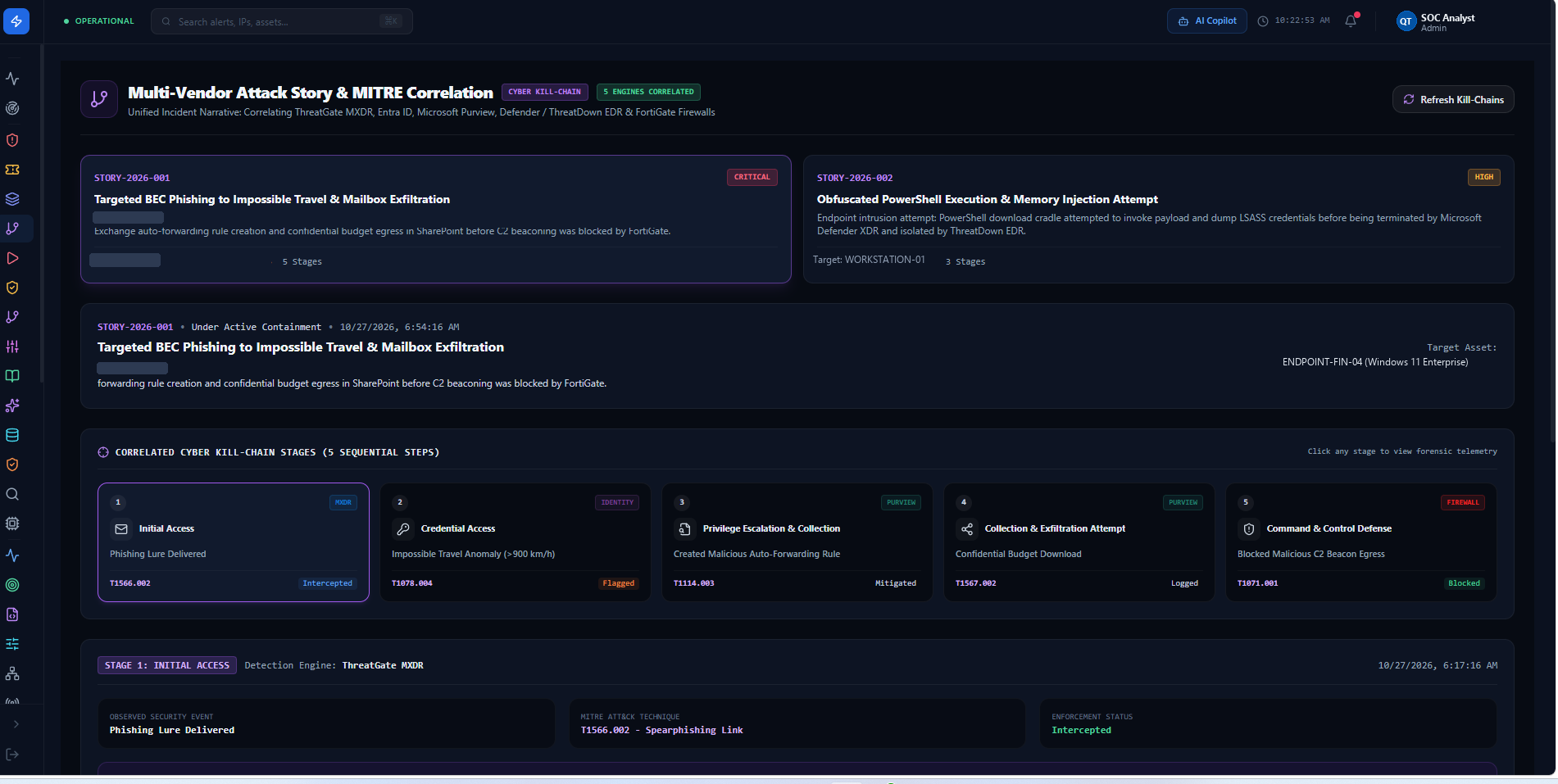
Task: Open the SOC Analyst user menu
Action: click(x=1436, y=22)
